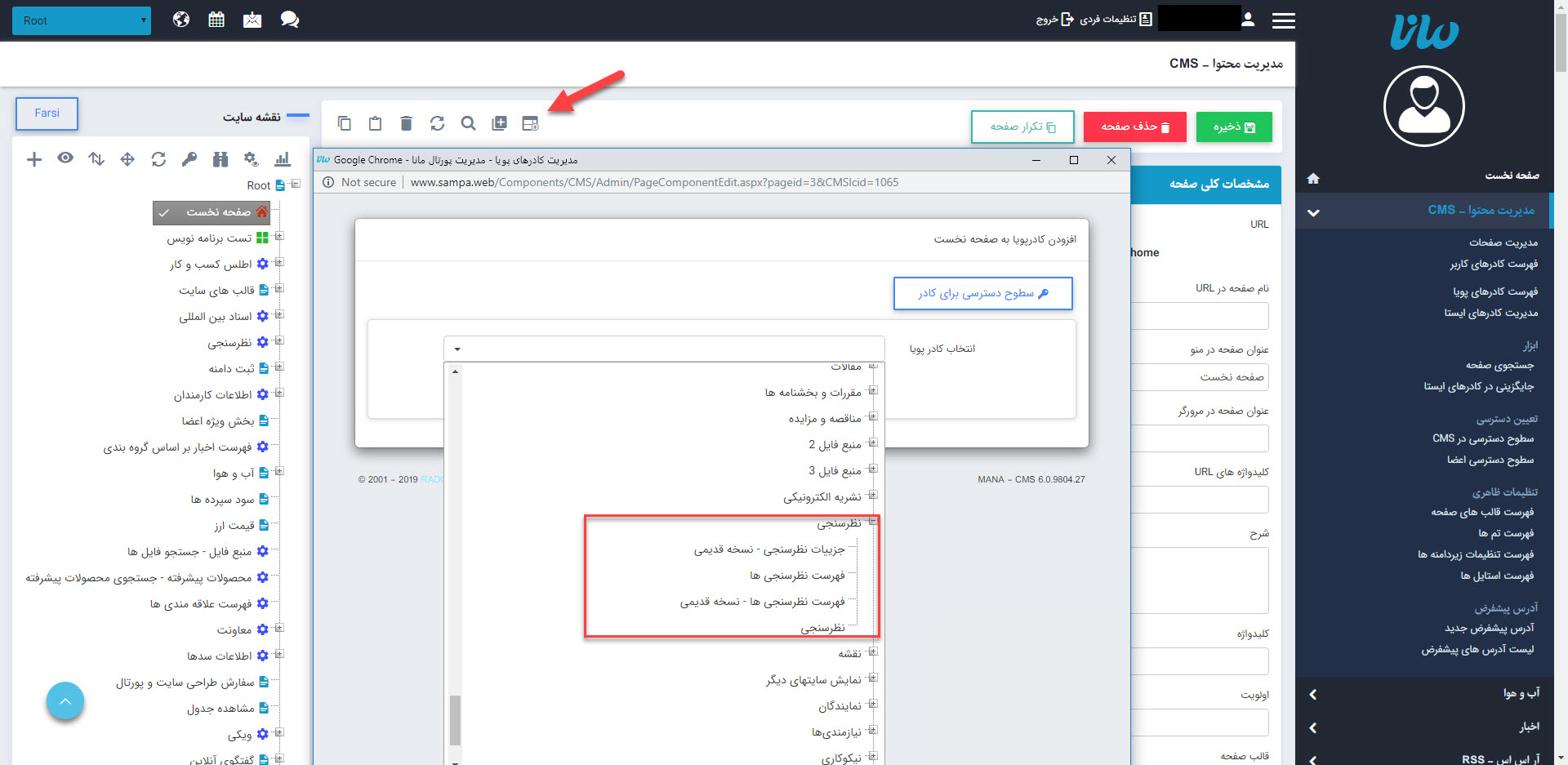Click the plus icon to add page
Screen dimensions: 1568x765
pos(34,159)
